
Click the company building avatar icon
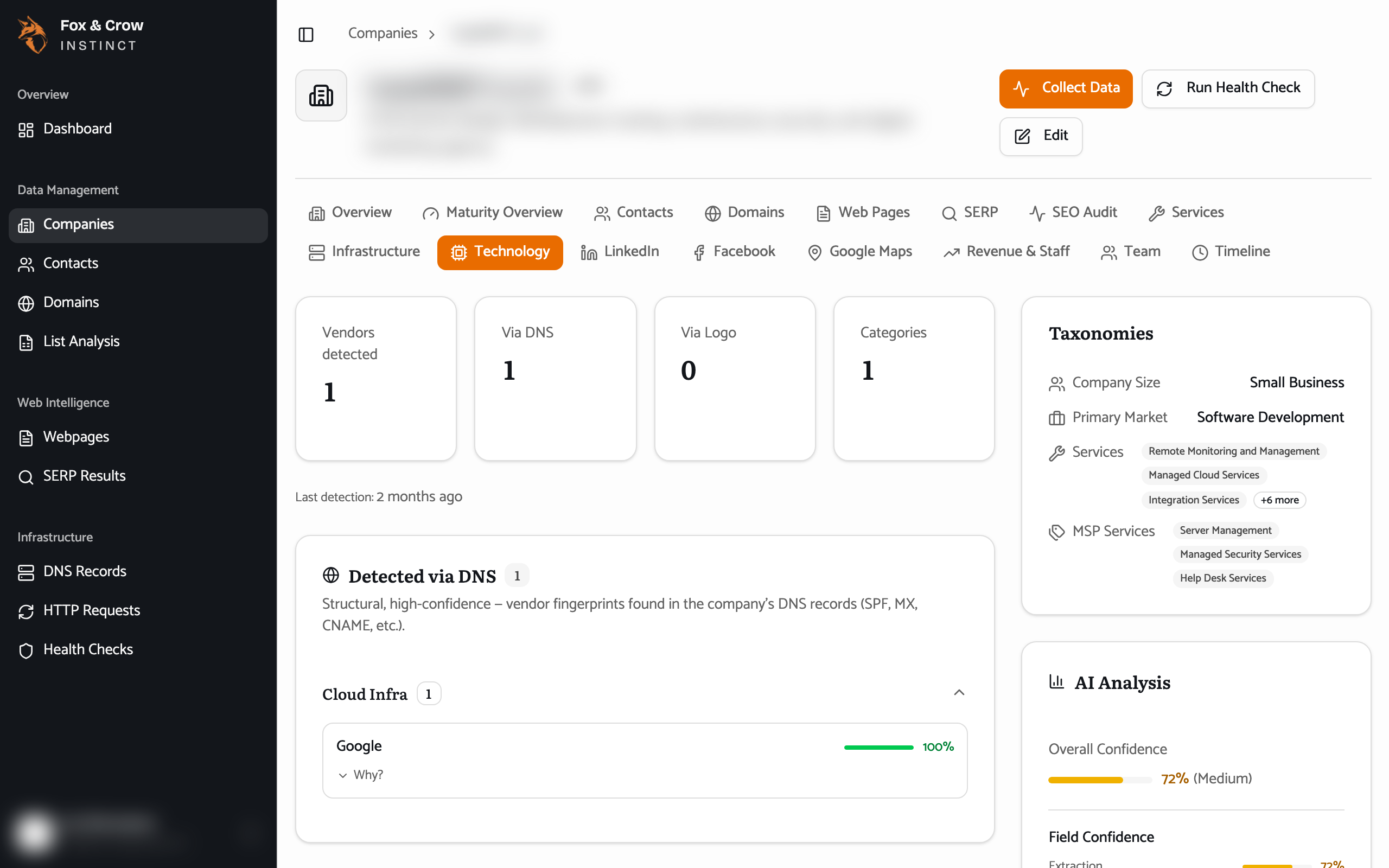click(x=321, y=95)
